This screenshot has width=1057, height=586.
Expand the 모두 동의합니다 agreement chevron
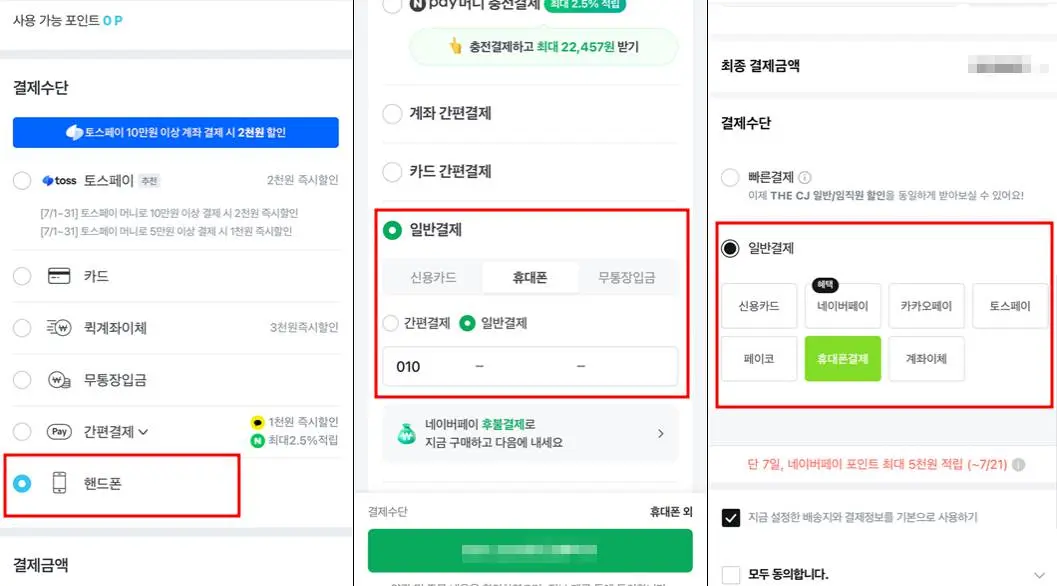tap(1037, 574)
